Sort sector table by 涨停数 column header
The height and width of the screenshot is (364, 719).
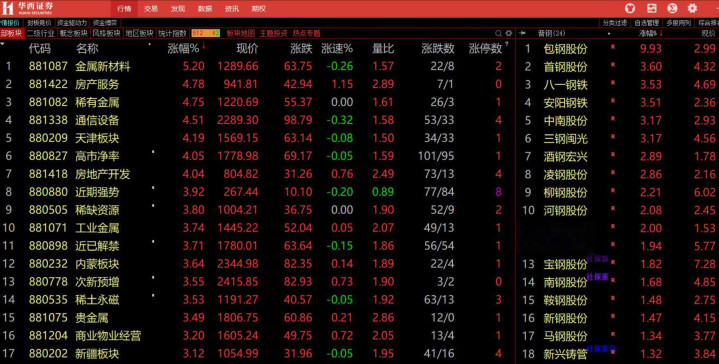point(486,49)
